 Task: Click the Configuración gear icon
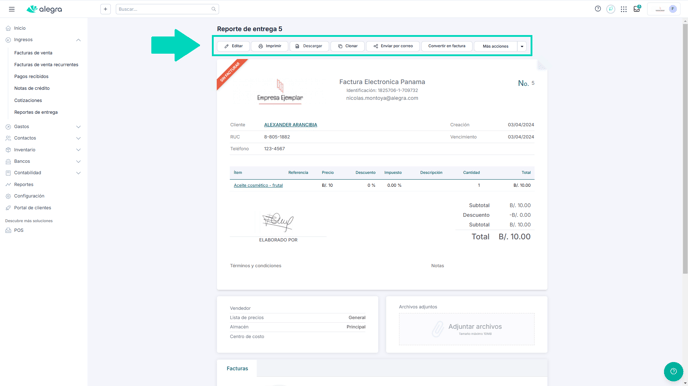8,196
